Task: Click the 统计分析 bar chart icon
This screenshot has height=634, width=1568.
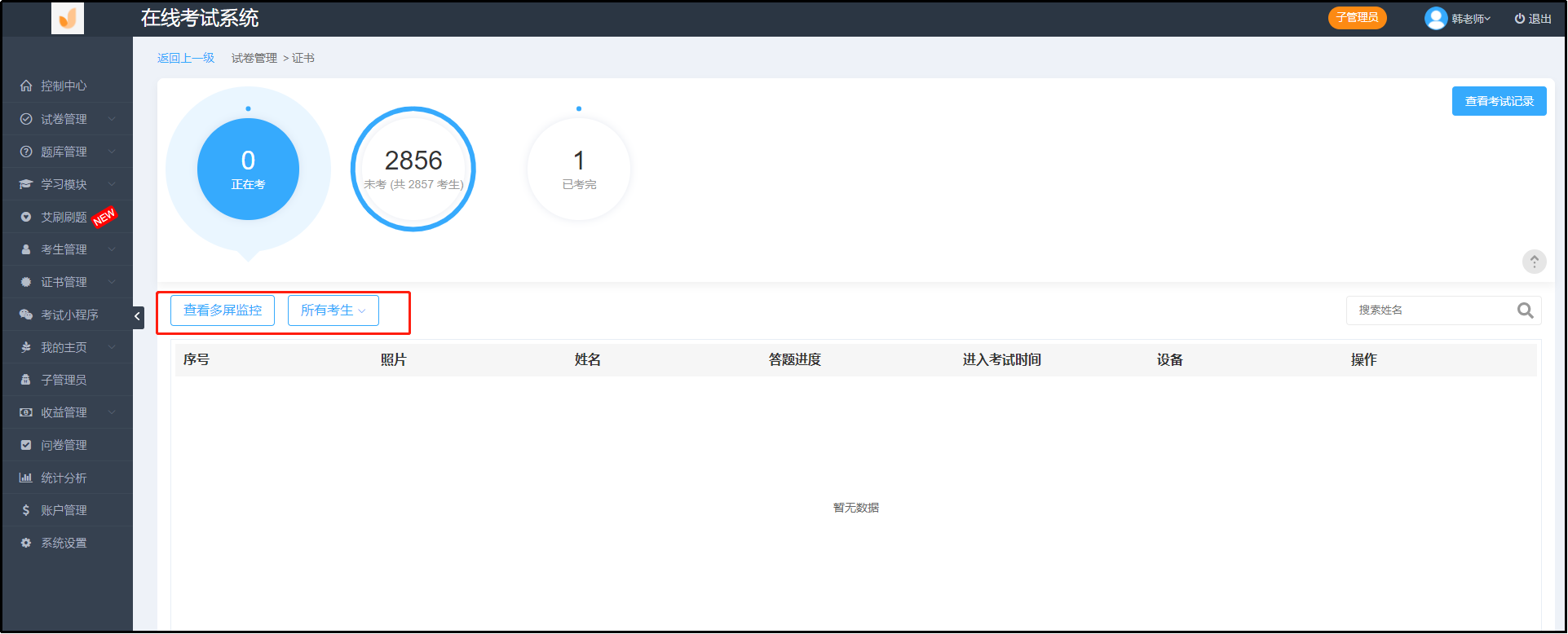Action: coord(26,478)
